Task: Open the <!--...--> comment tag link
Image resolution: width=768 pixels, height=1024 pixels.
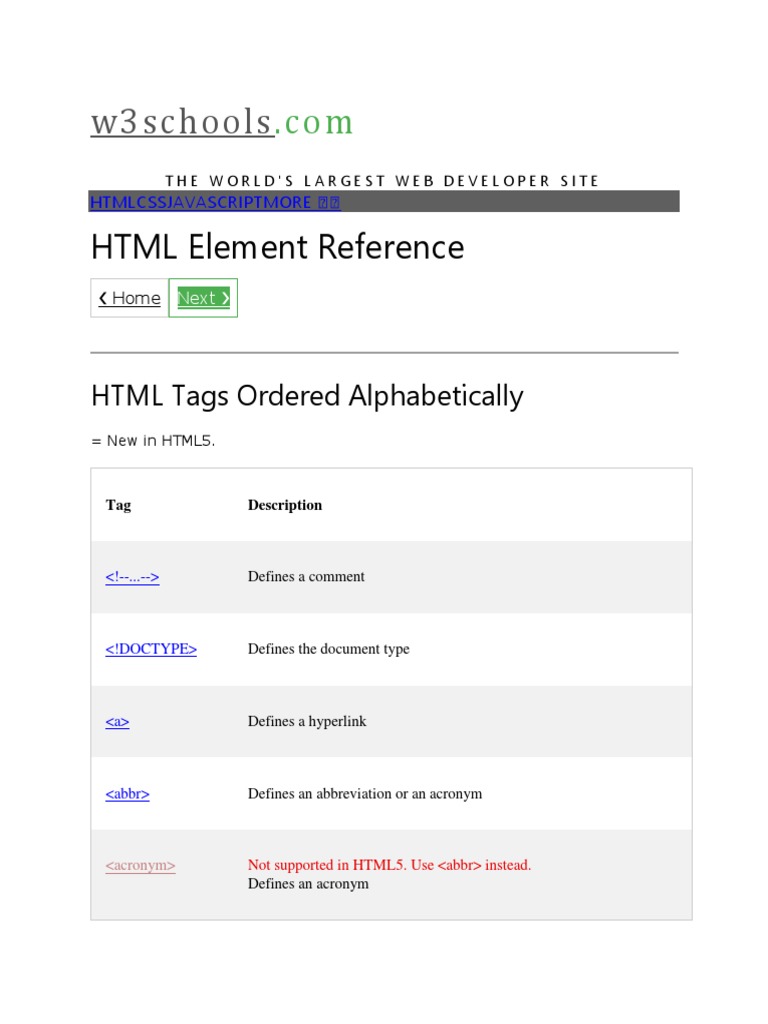Action: tap(132, 577)
